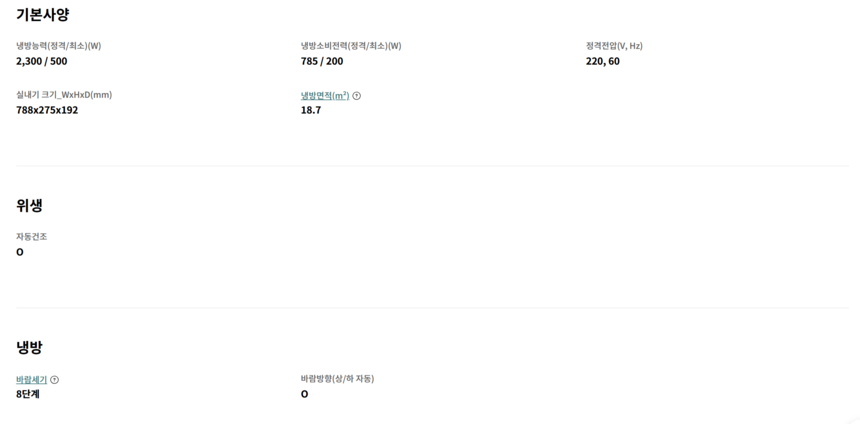Click the info icon next to 바람세기

coord(55,380)
